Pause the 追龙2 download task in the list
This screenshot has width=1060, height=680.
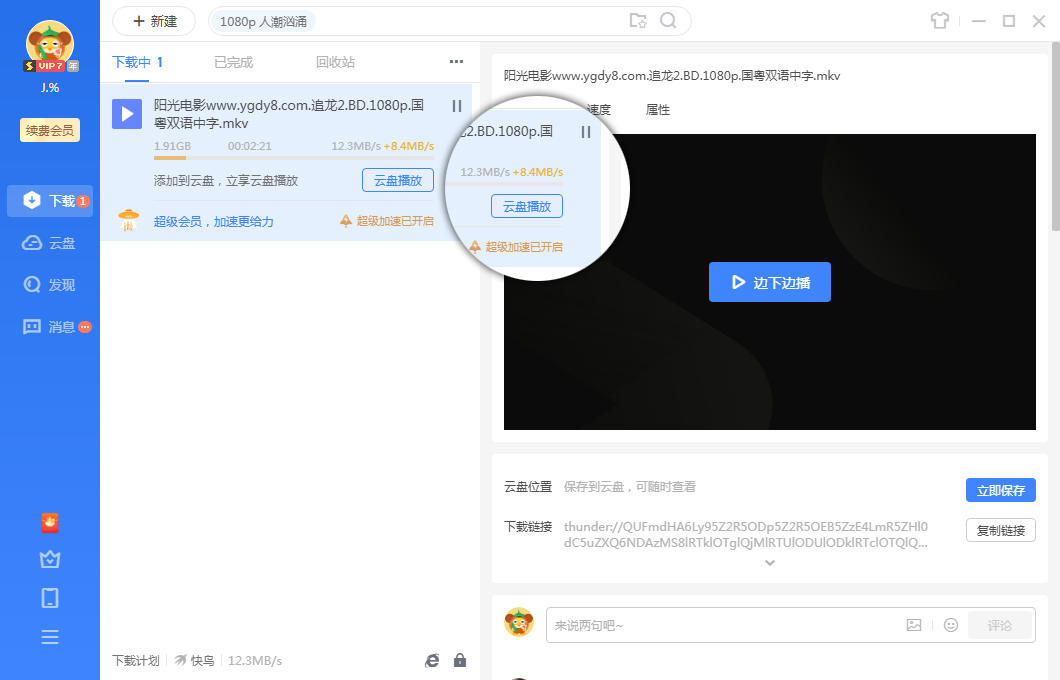coord(457,106)
